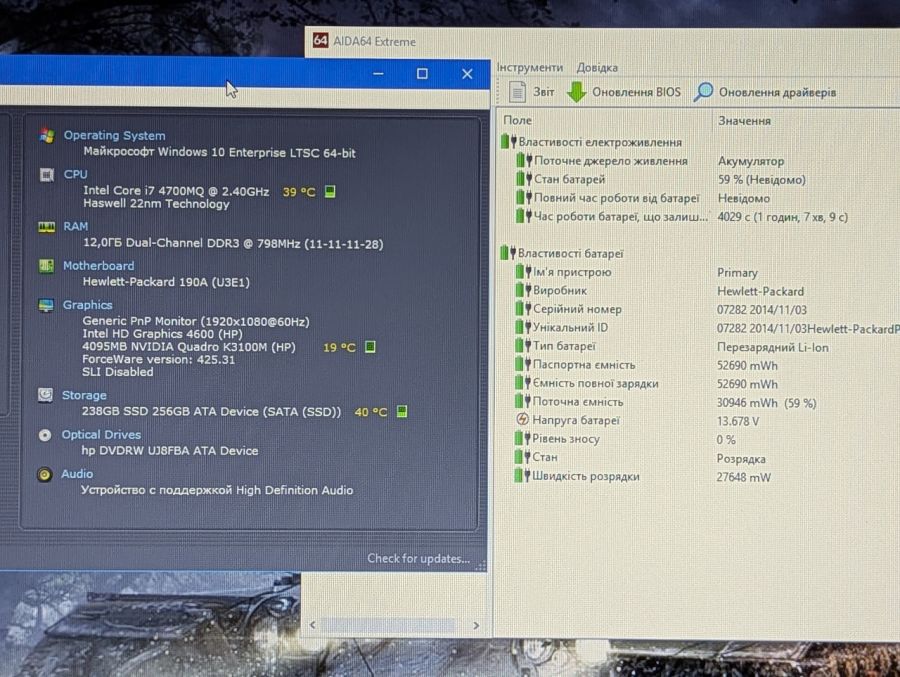Click the RAM module icon

pos(46,227)
